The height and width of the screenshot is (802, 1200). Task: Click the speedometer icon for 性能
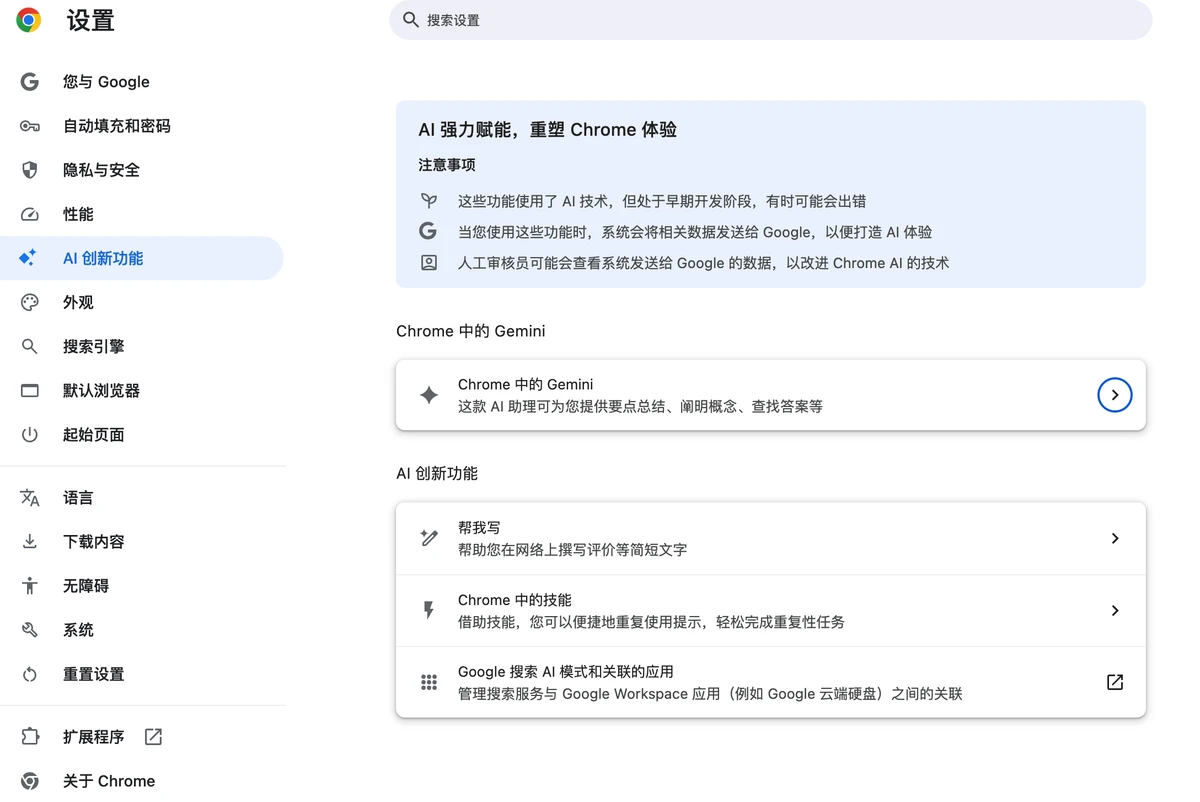(x=30, y=214)
